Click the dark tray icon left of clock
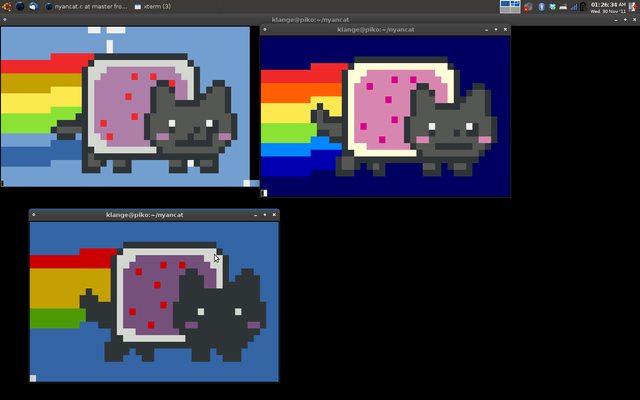 click(x=584, y=7)
